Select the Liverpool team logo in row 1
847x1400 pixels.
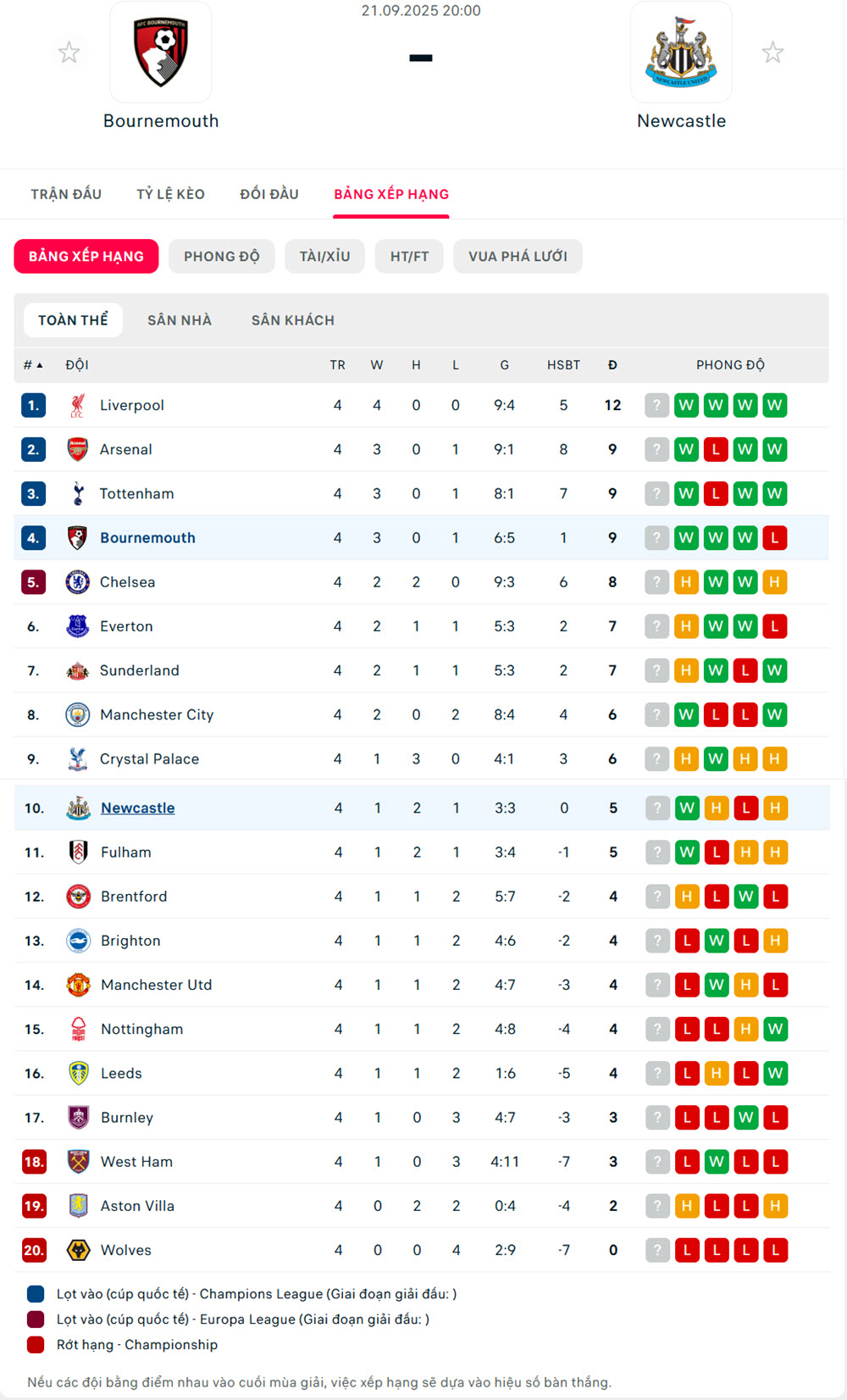(78, 405)
